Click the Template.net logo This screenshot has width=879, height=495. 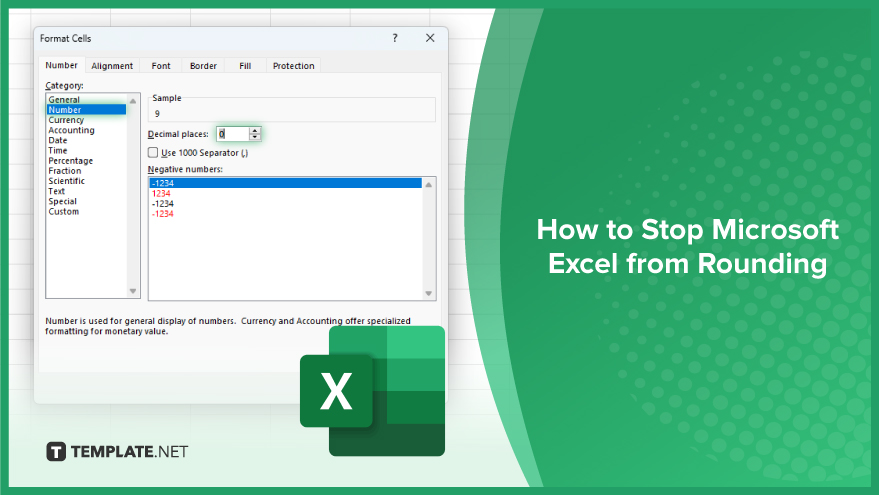[x=117, y=452]
